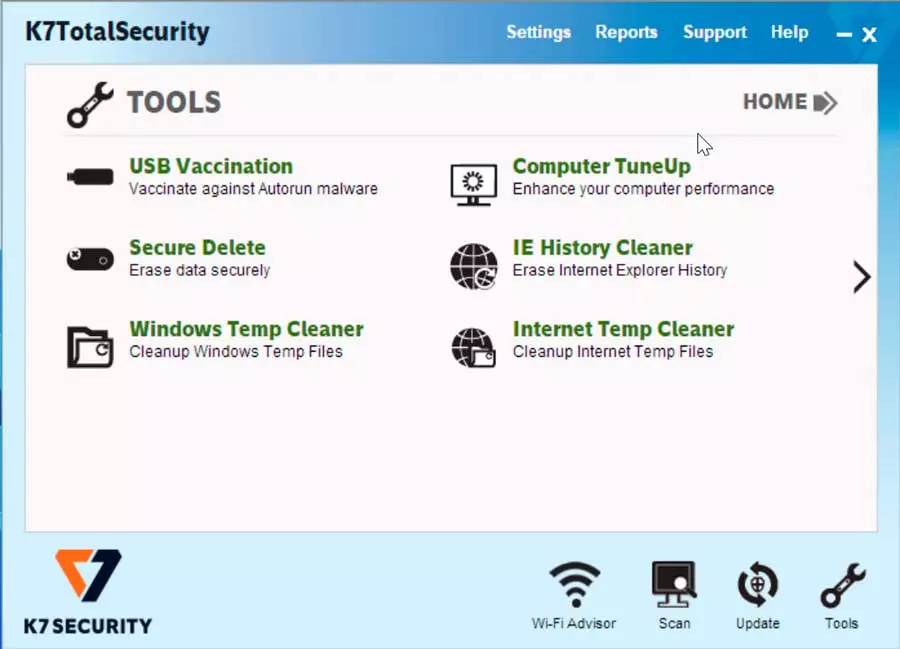Click the USB drive icon for USB Vaccination
The image size is (900, 649).
coord(90,176)
